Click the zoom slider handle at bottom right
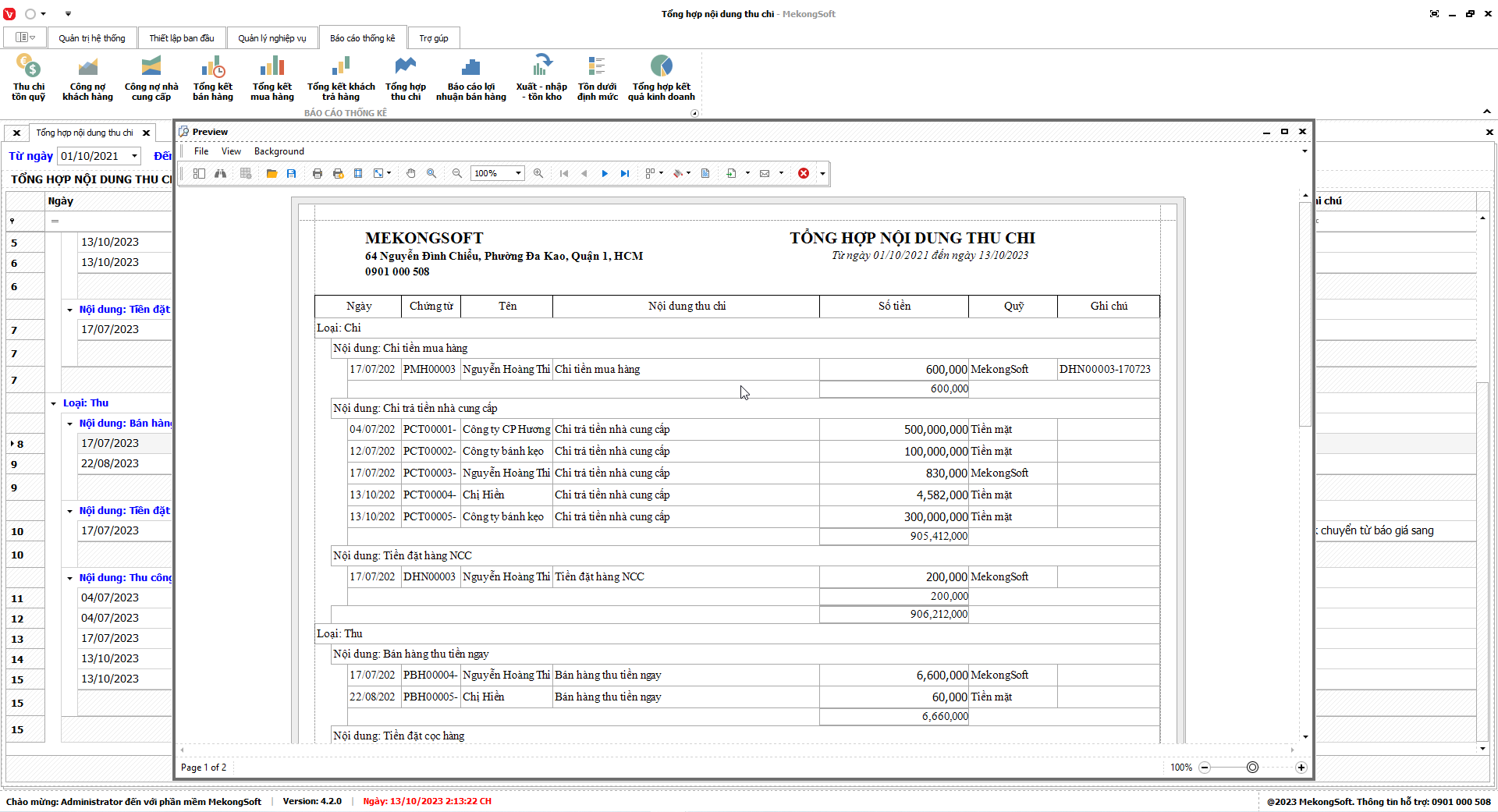The image size is (1498, 812). (1252, 768)
